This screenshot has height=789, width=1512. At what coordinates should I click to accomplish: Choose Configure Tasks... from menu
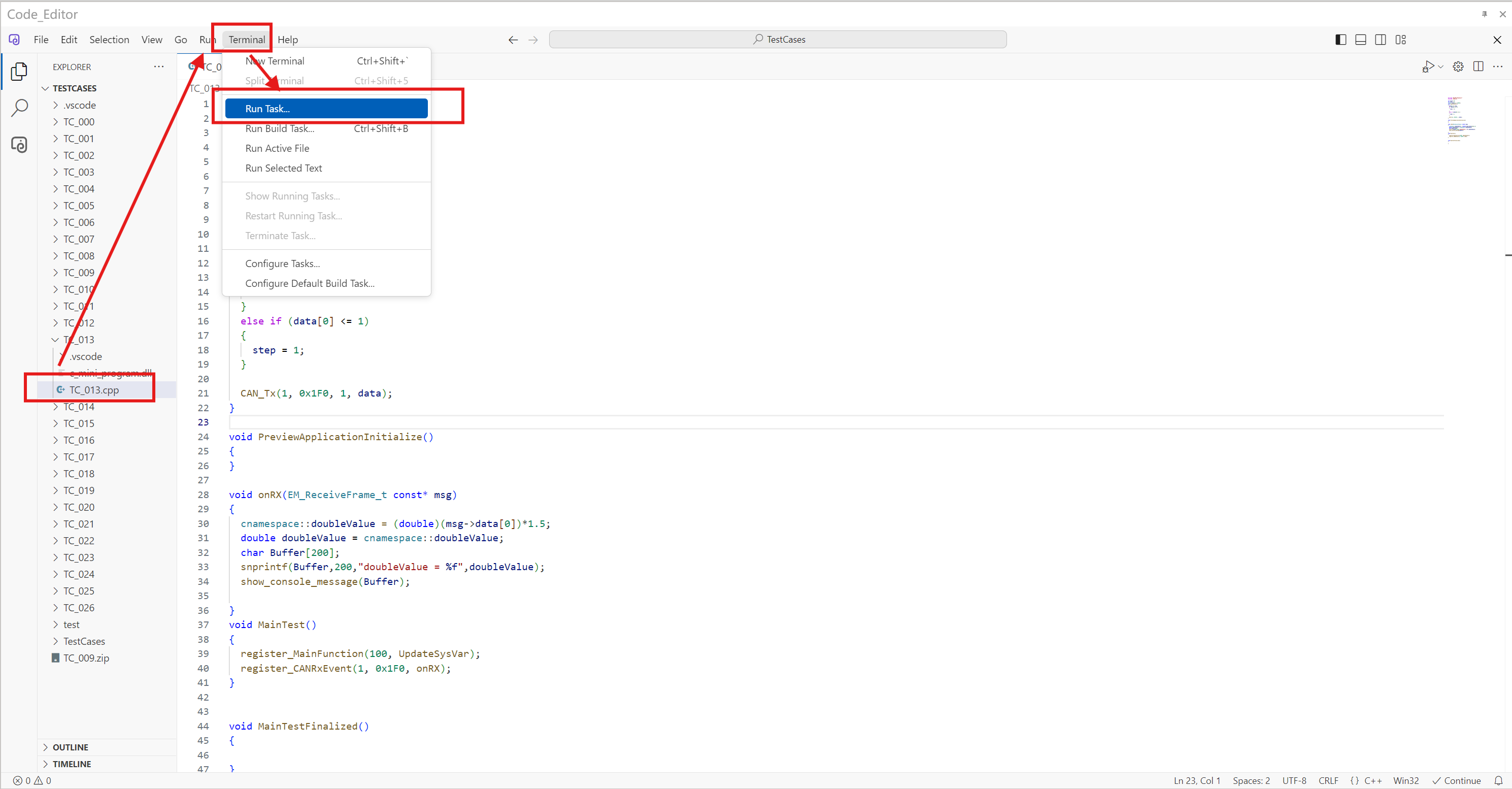pyautogui.click(x=282, y=264)
